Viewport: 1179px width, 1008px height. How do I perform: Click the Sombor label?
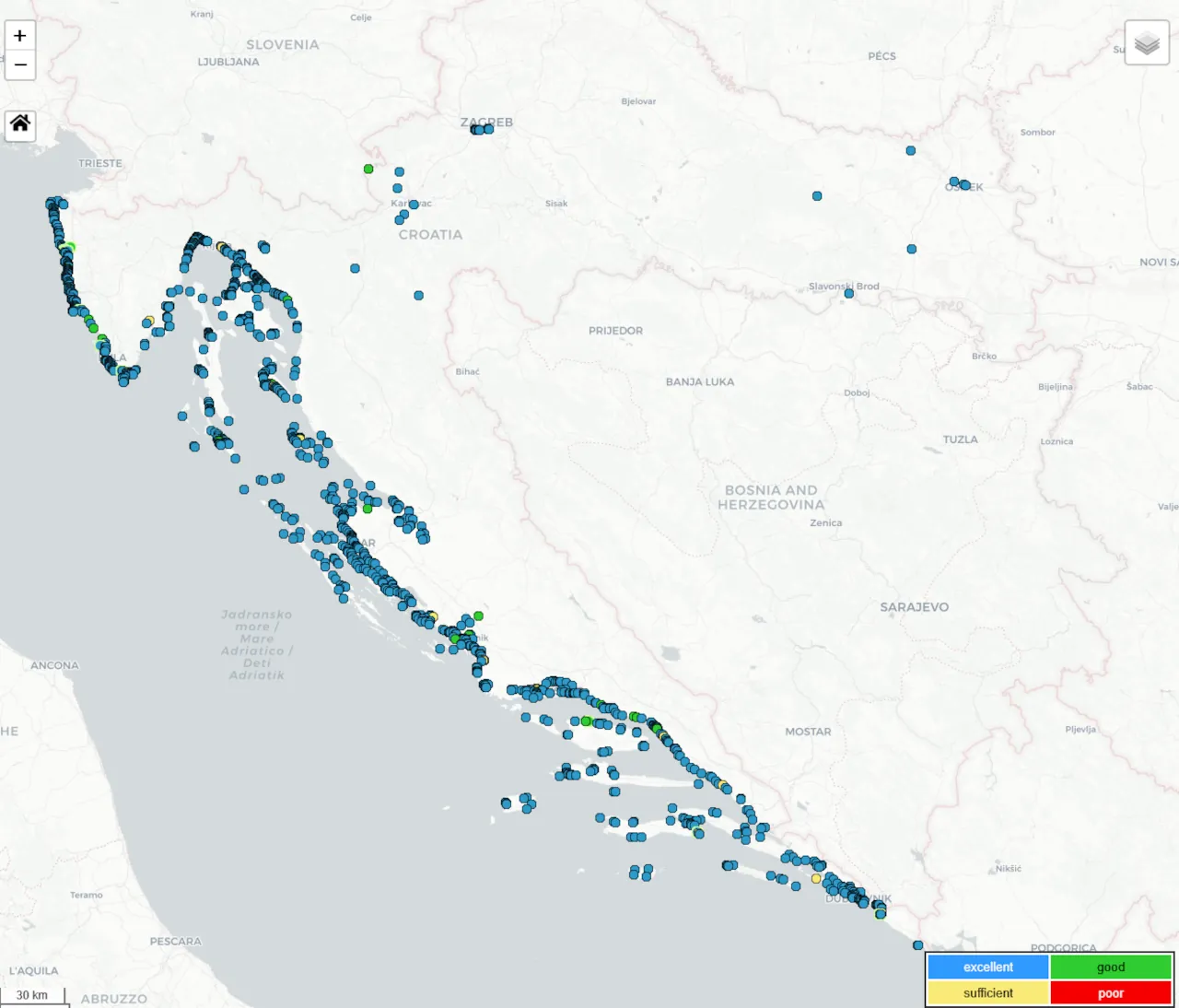[1037, 133]
